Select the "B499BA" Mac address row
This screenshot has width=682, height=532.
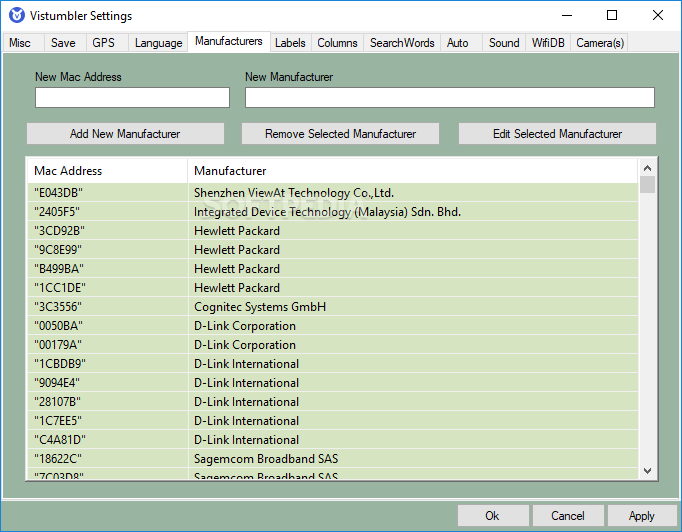[59, 269]
